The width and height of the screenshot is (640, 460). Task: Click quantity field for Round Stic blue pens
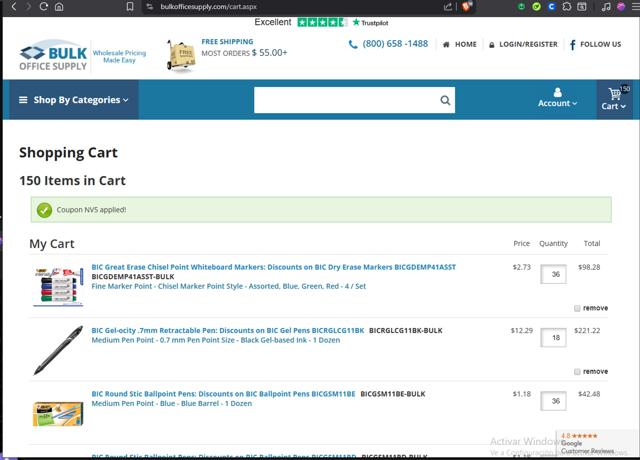[553, 401]
